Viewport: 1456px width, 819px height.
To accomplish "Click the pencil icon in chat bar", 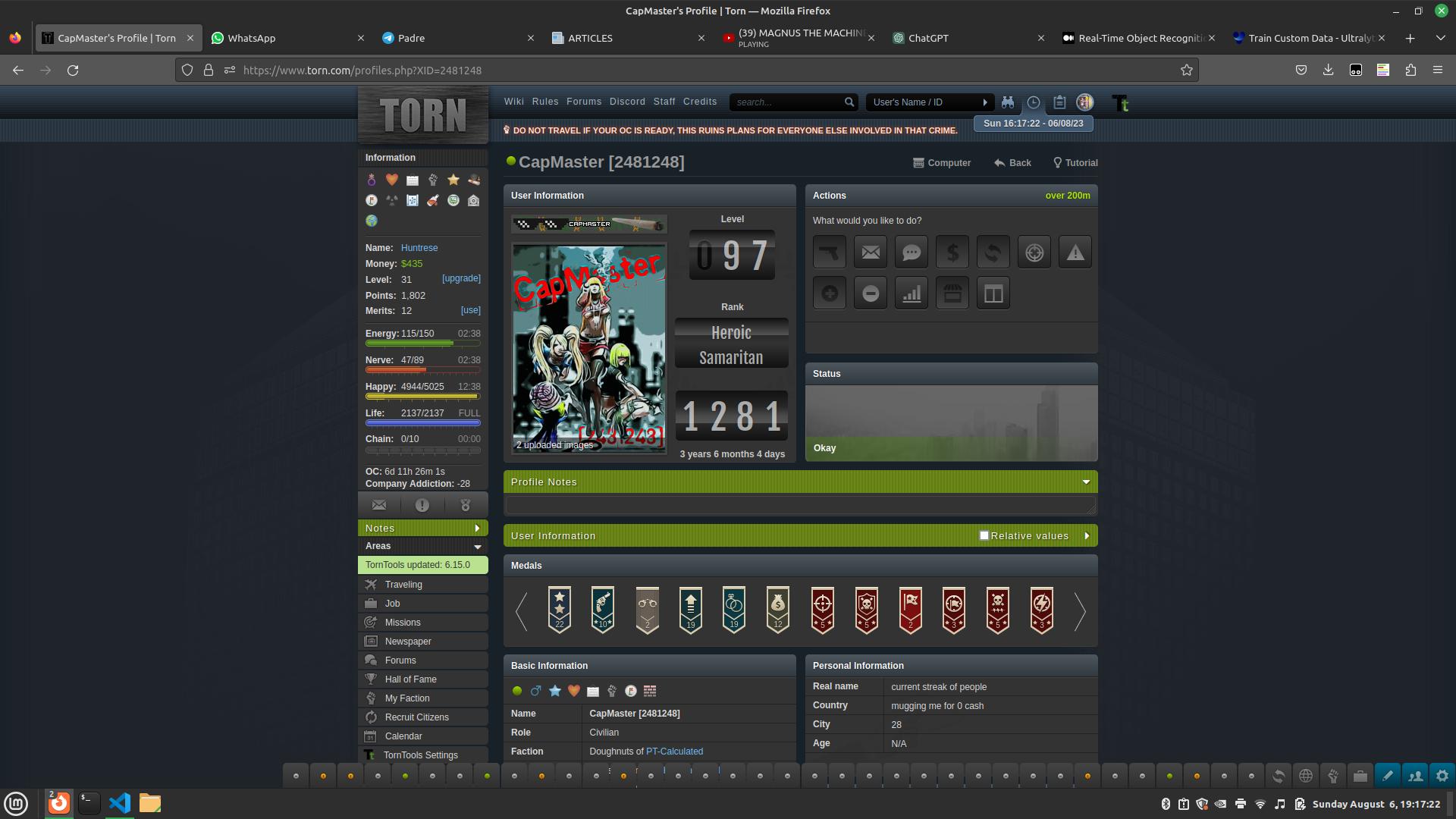I will click(x=1388, y=776).
